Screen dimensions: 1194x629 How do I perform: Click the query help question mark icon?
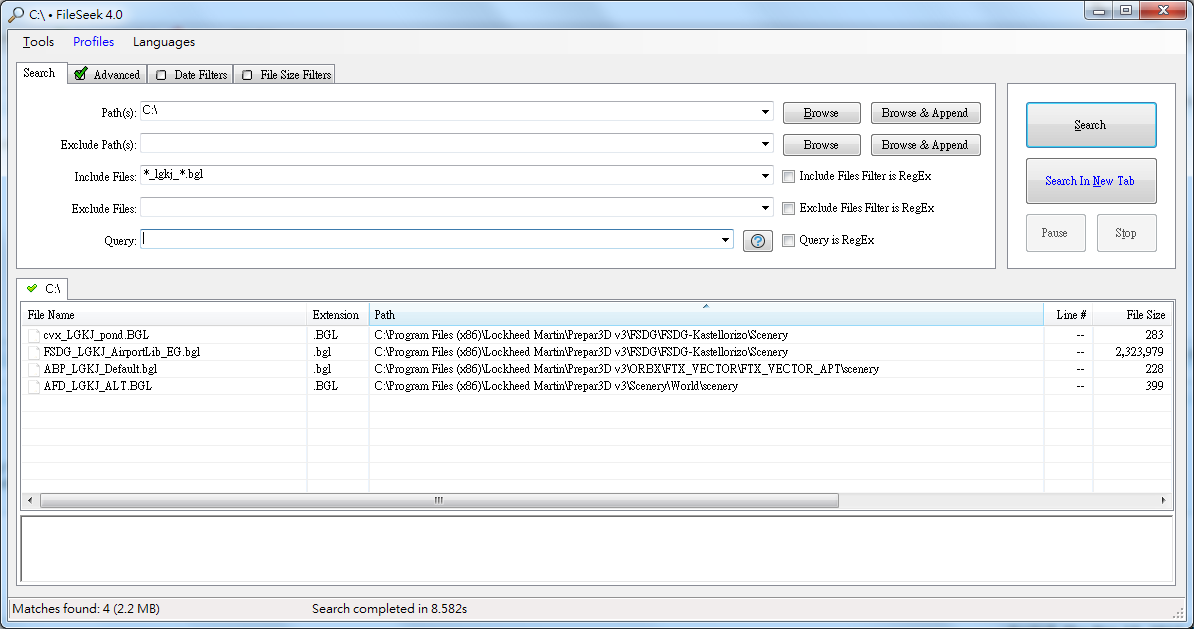point(757,241)
